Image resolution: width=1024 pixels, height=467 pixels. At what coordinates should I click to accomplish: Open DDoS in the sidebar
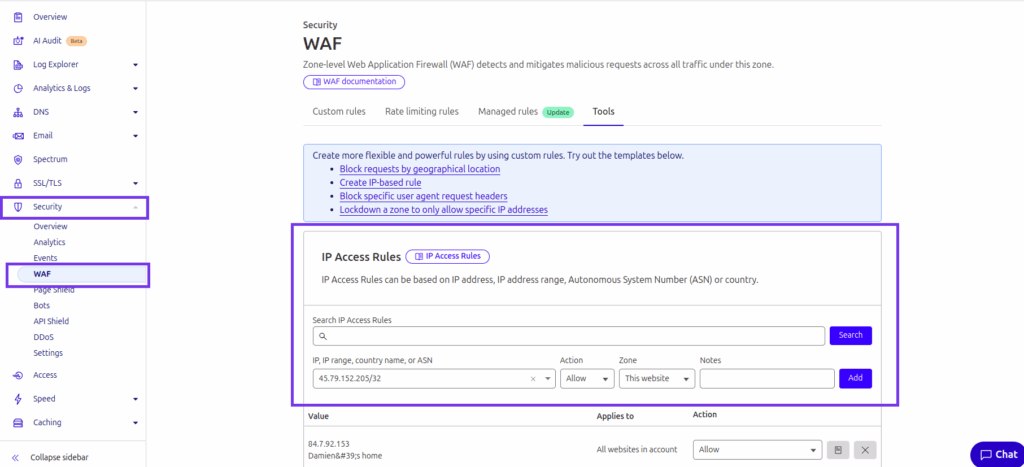pyautogui.click(x=43, y=337)
